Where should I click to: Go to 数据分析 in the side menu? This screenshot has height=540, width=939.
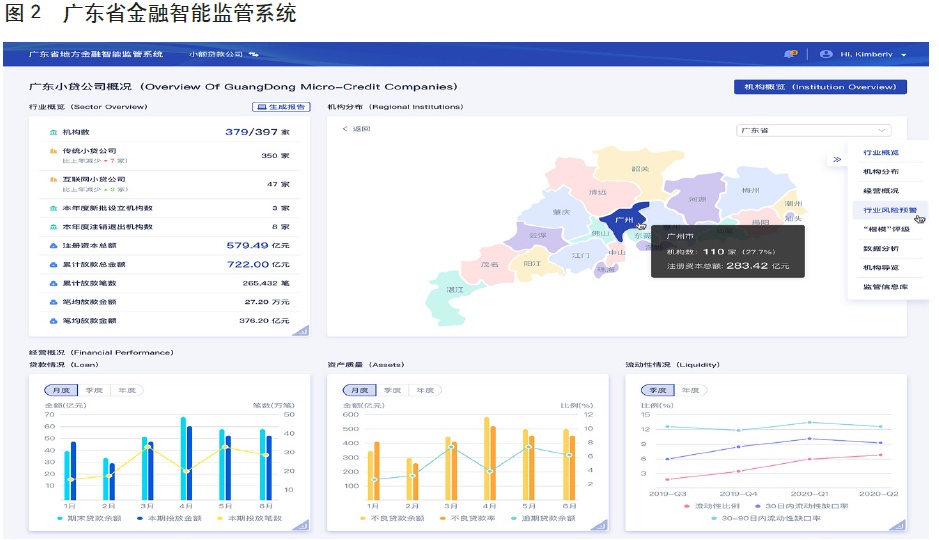coord(881,248)
